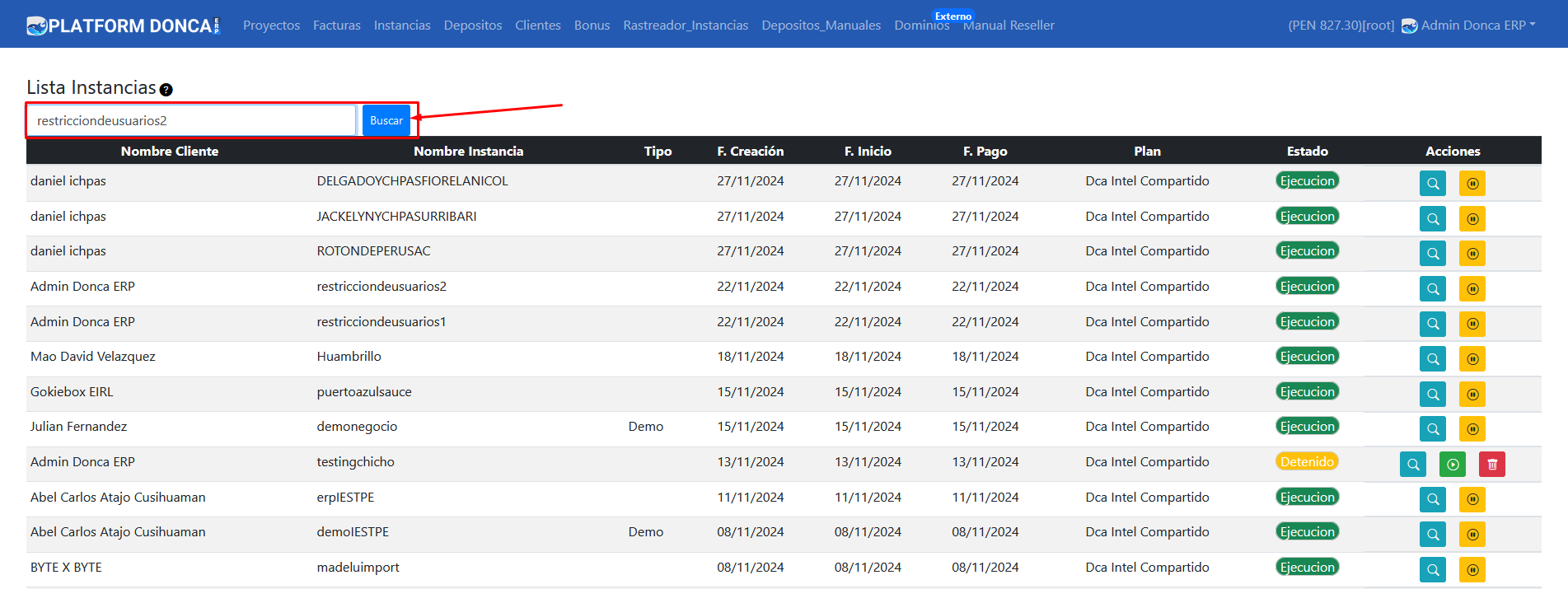Navigate to Depositos_Manuales
Image resolution: width=1568 pixels, height=589 pixels.
point(821,26)
